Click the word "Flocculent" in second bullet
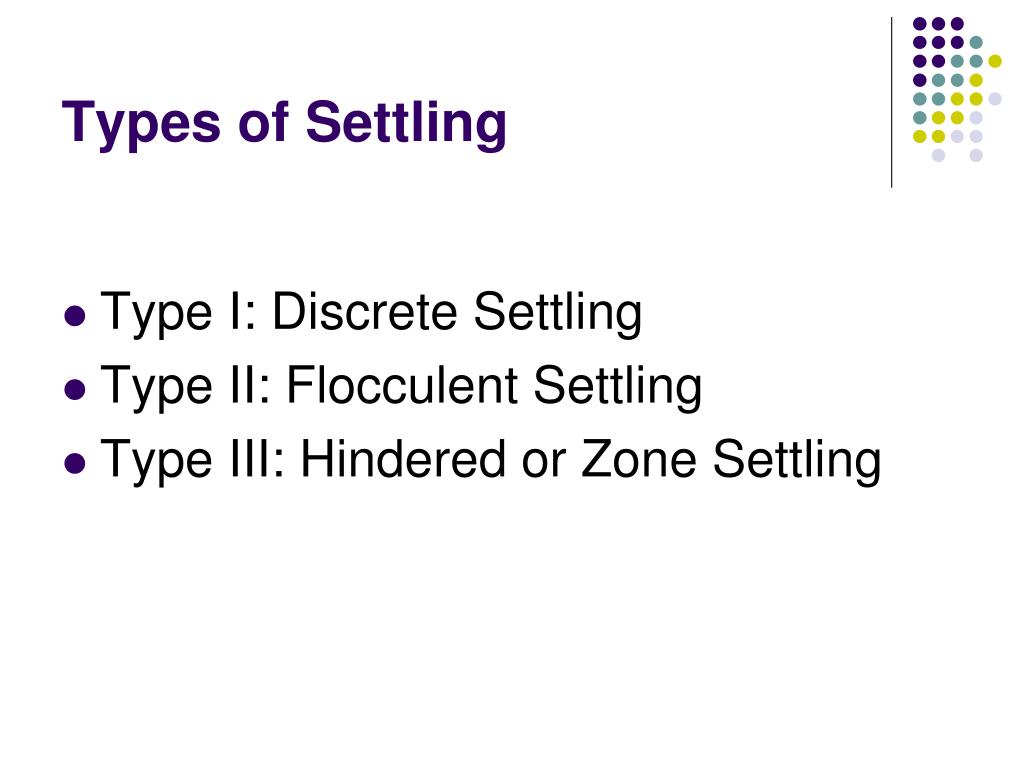 coord(402,385)
